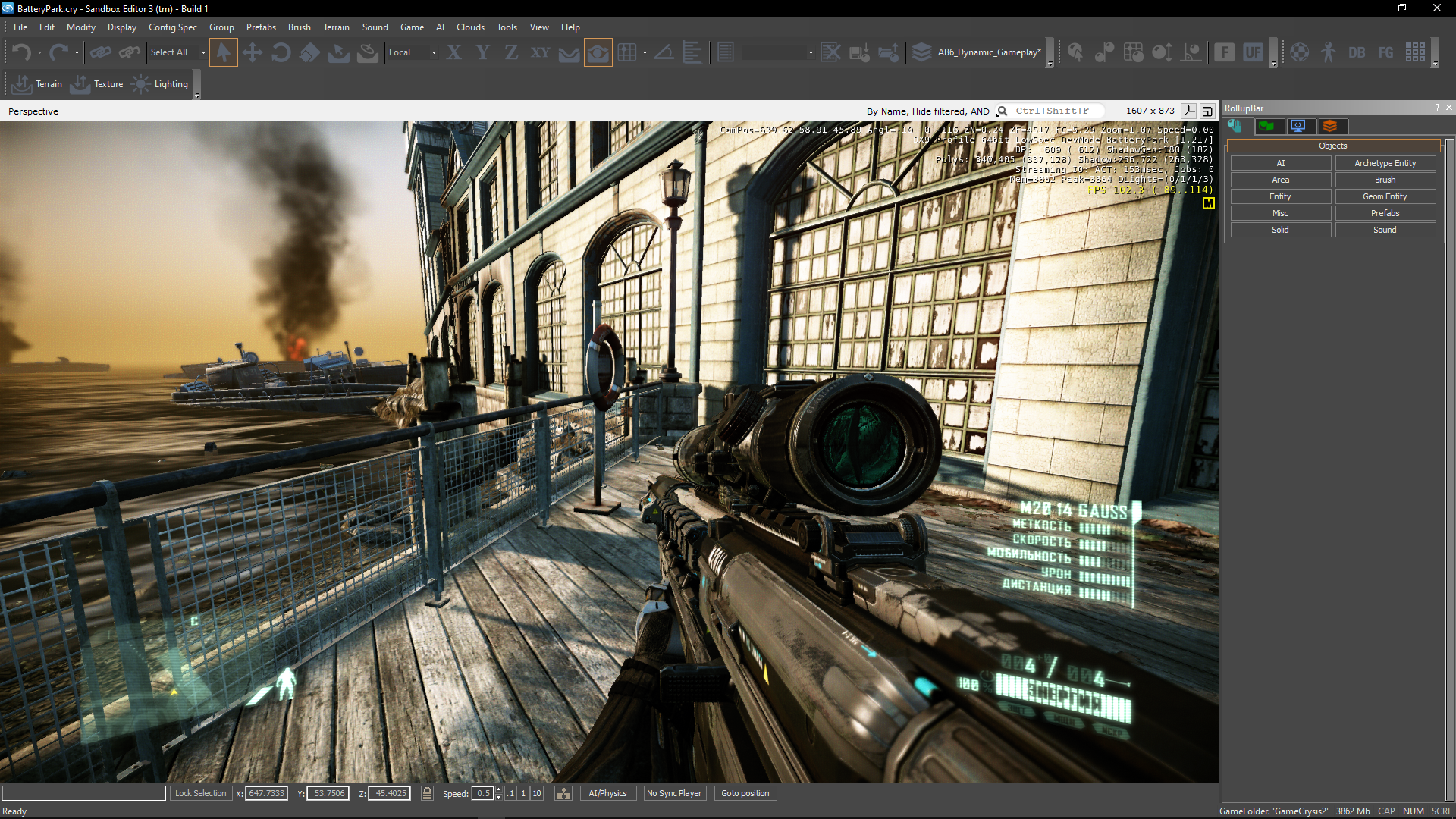This screenshot has width=1456, height=819.
Task: Click the Freeze F toolbar icon
Action: click(1224, 52)
